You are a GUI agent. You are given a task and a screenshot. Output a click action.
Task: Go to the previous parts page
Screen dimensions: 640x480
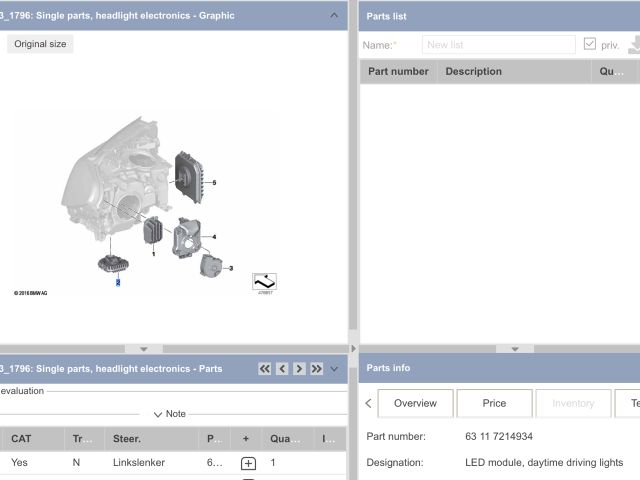point(282,369)
